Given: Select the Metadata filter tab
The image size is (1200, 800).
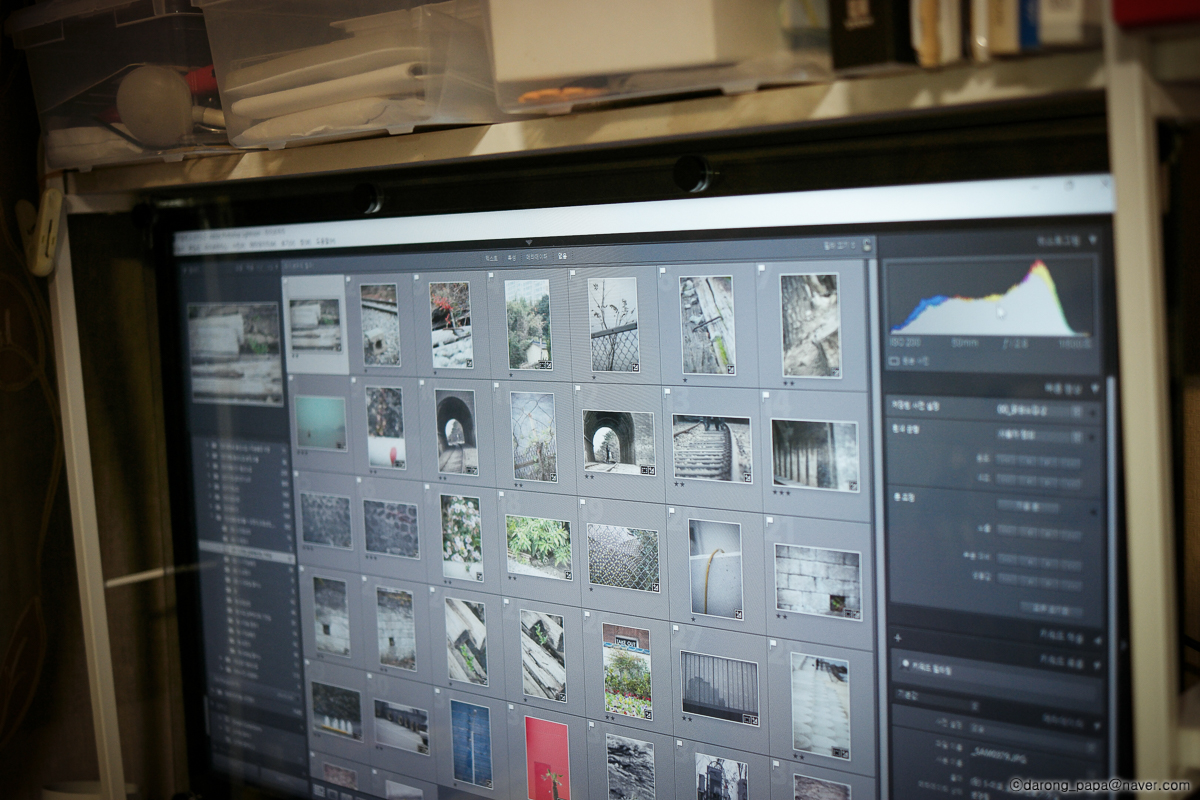Looking at the screenshot, I should [x=537, y=257].
